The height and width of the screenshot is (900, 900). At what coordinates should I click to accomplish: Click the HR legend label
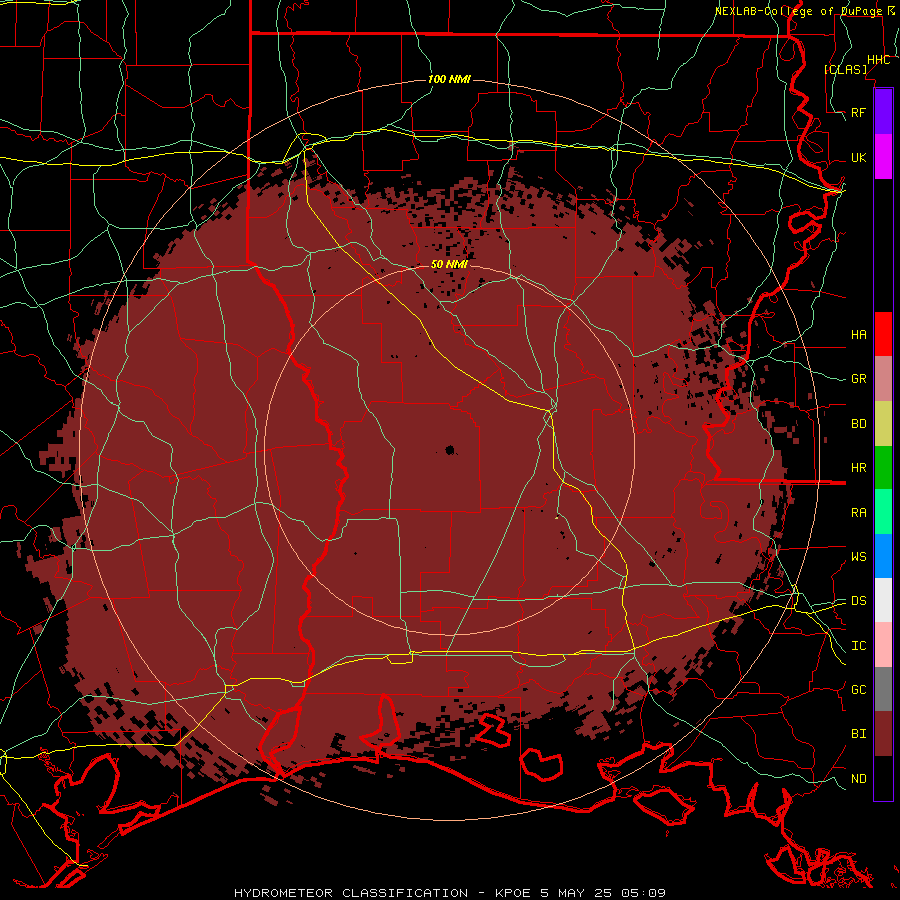[x=859, y=468]
